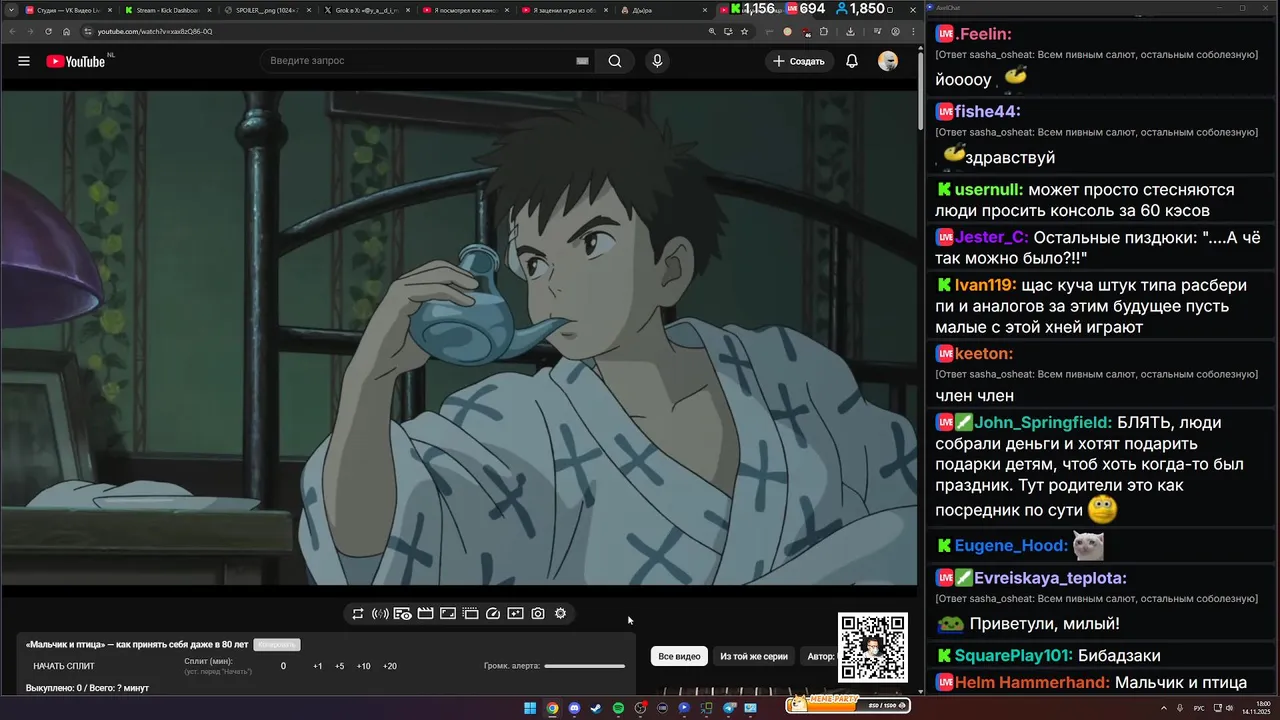Viewport: 1280px width, 720px height.
Task: Click the resize player rectangle icon
Action: [x=448, y=613]
